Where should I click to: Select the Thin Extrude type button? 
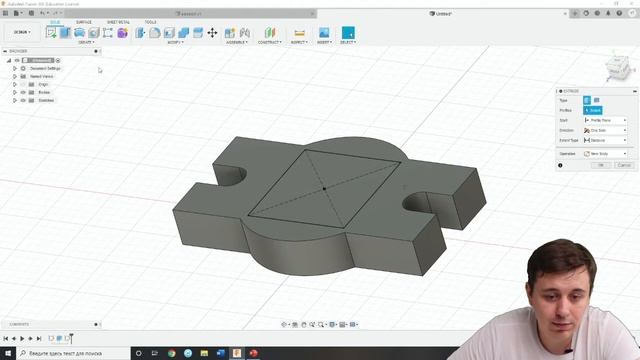[x=597, y=100]
